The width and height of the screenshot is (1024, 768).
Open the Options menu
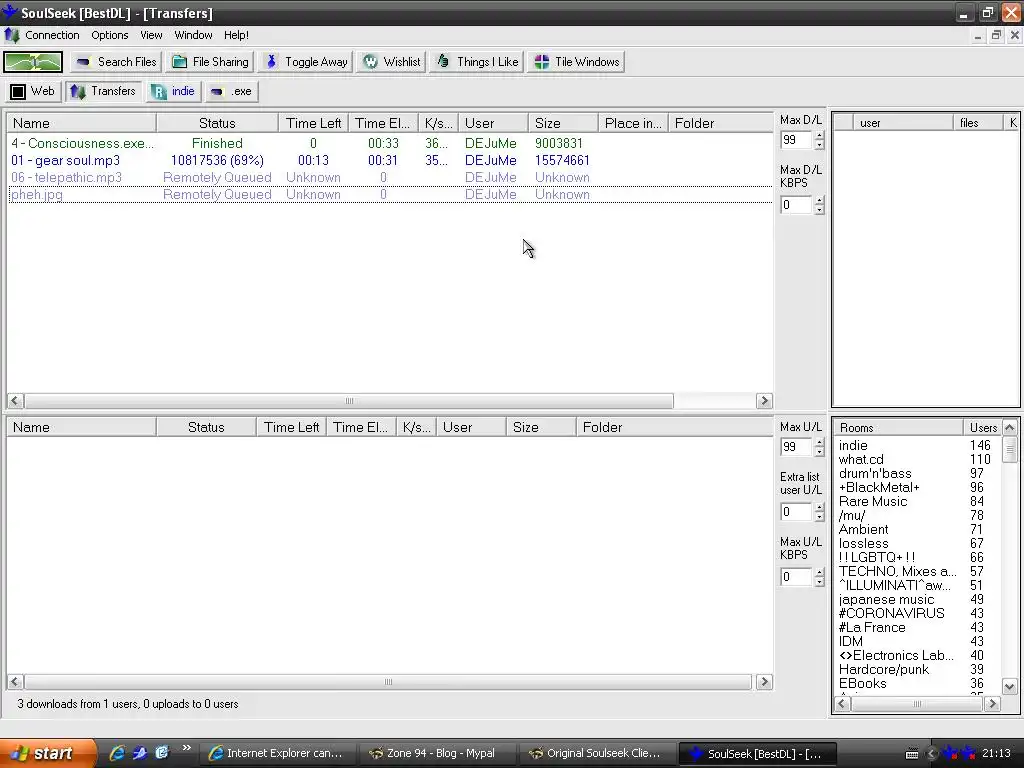point(110,35)
